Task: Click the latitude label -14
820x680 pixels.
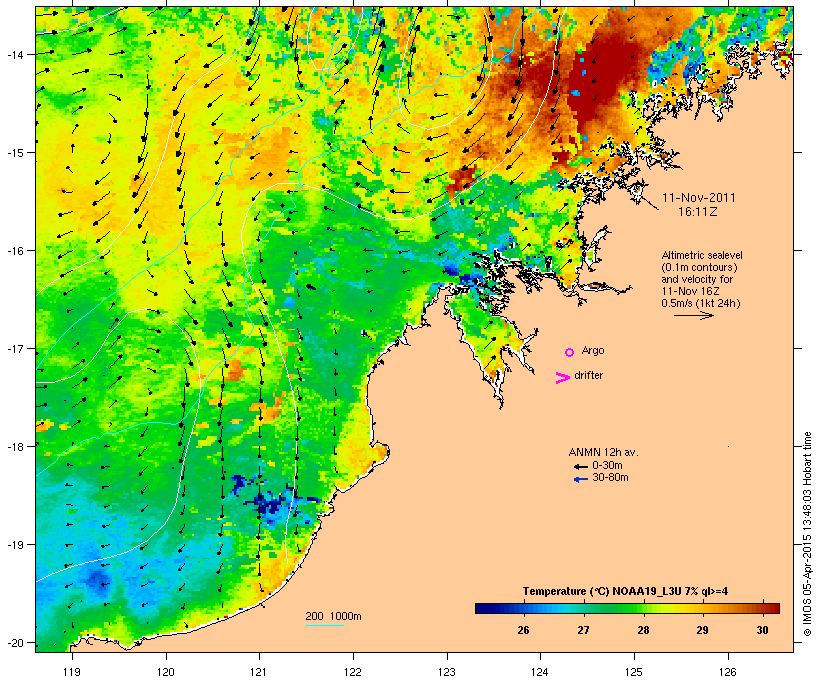Action: [15, 55]
